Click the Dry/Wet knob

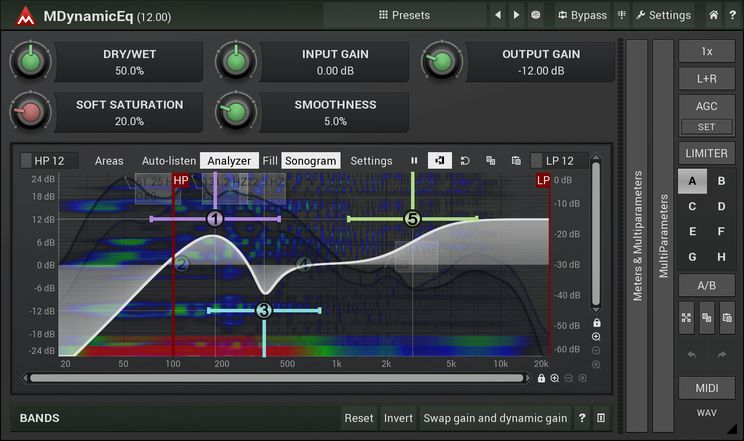[x=30, y=62]
